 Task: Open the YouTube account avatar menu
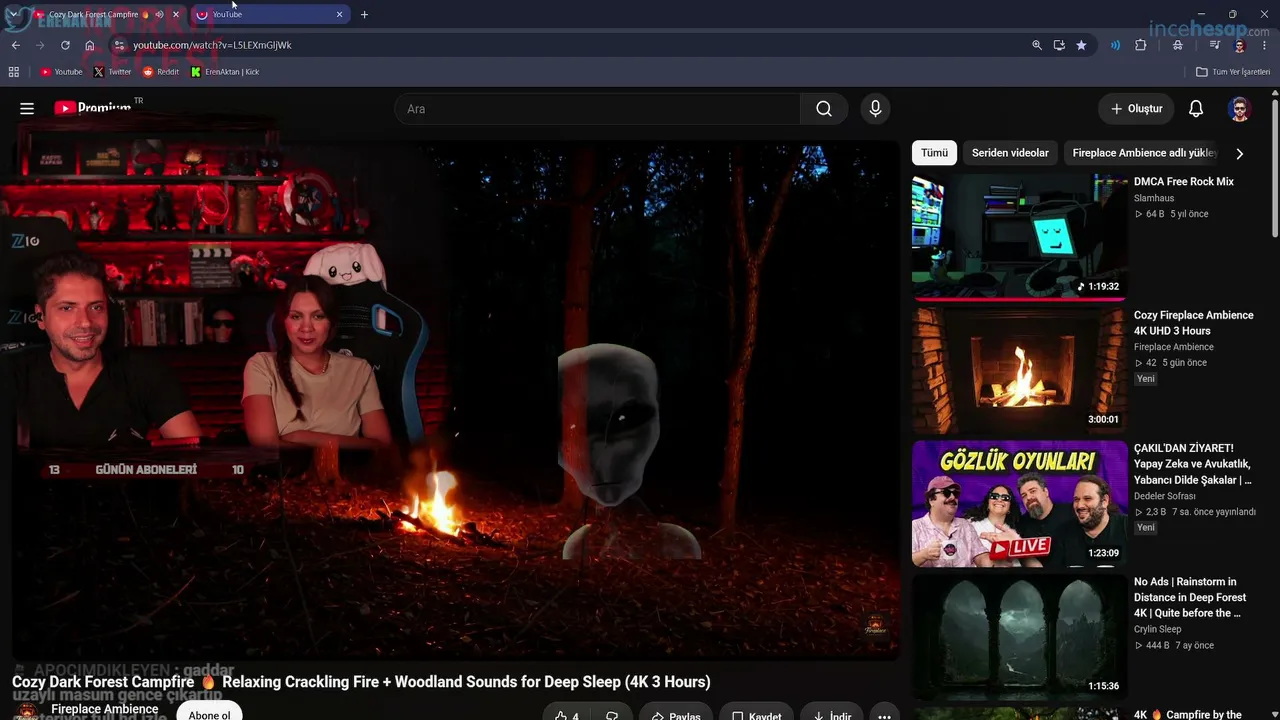click(1240, 109)
